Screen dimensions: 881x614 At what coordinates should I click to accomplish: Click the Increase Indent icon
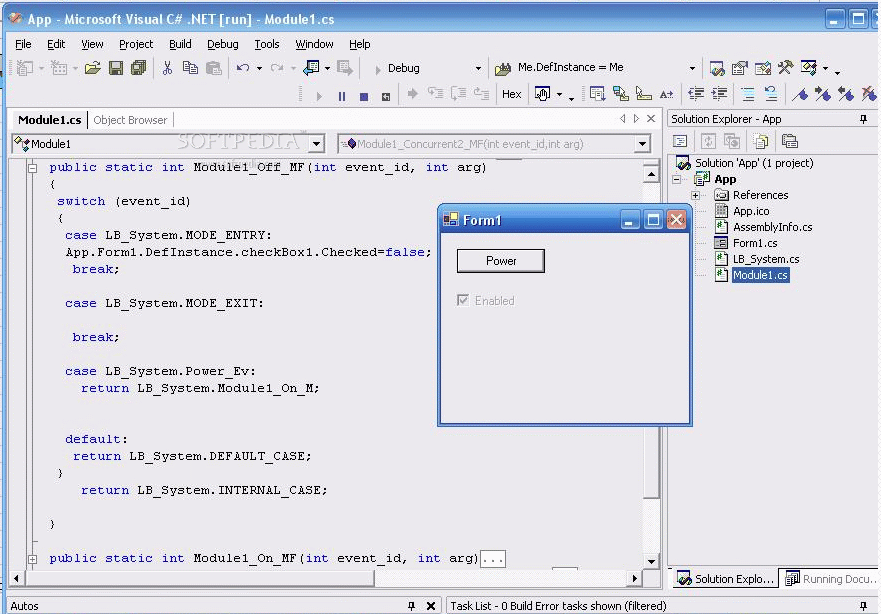pyautogui.click(x=719, y=94)
